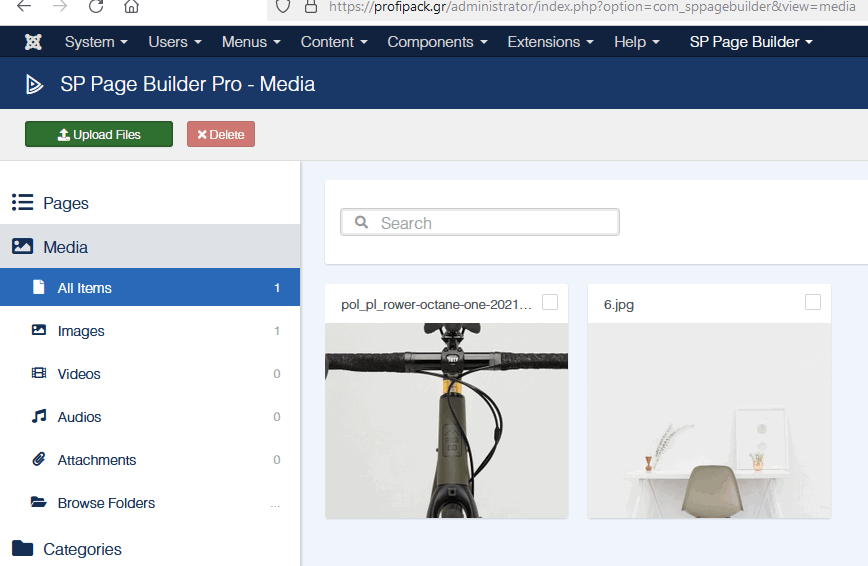
Task: Click the Images icon in sidebar
Action: coord(39,330)
